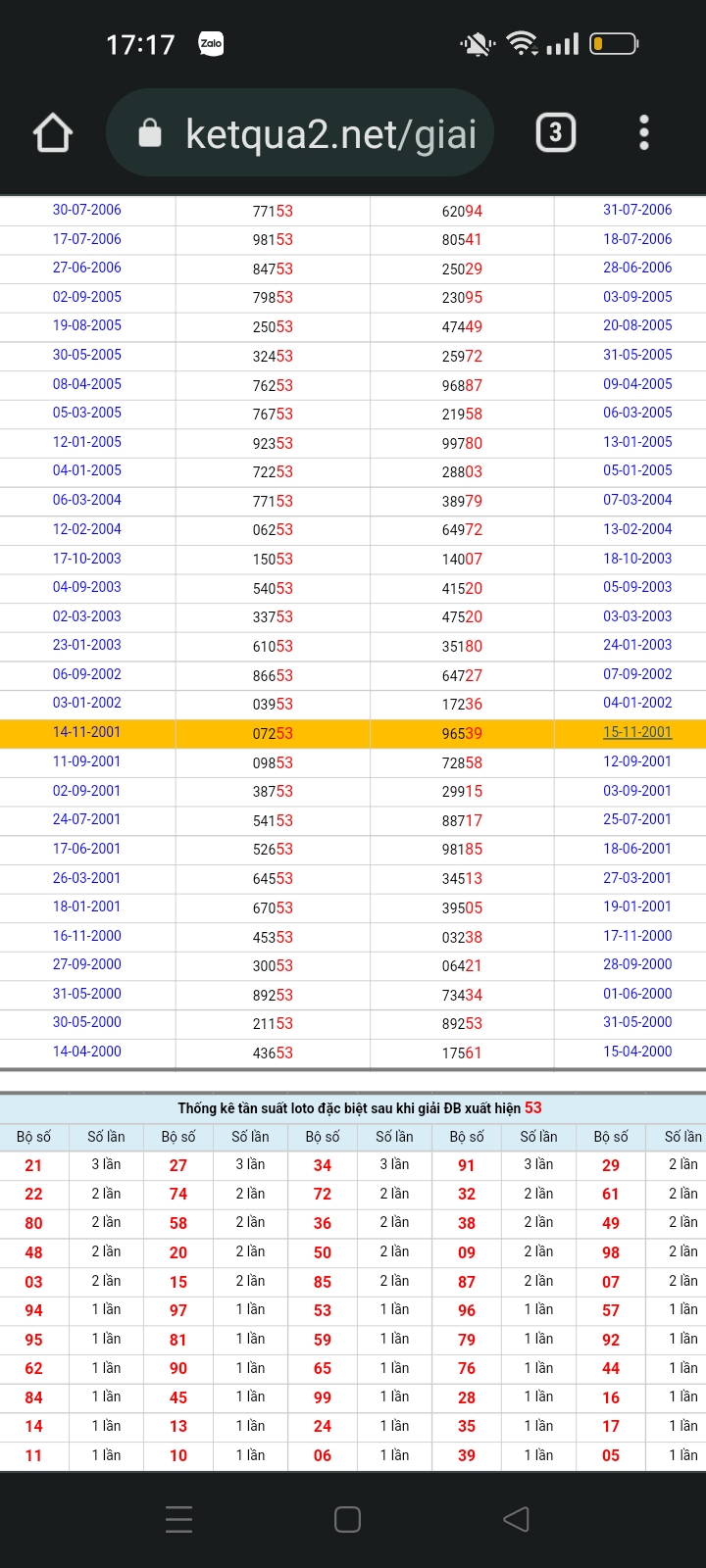The width and height of the screenshot is (706, 1568).
Task: Tap loto number 21 in frequency table
Action: 33,1165
